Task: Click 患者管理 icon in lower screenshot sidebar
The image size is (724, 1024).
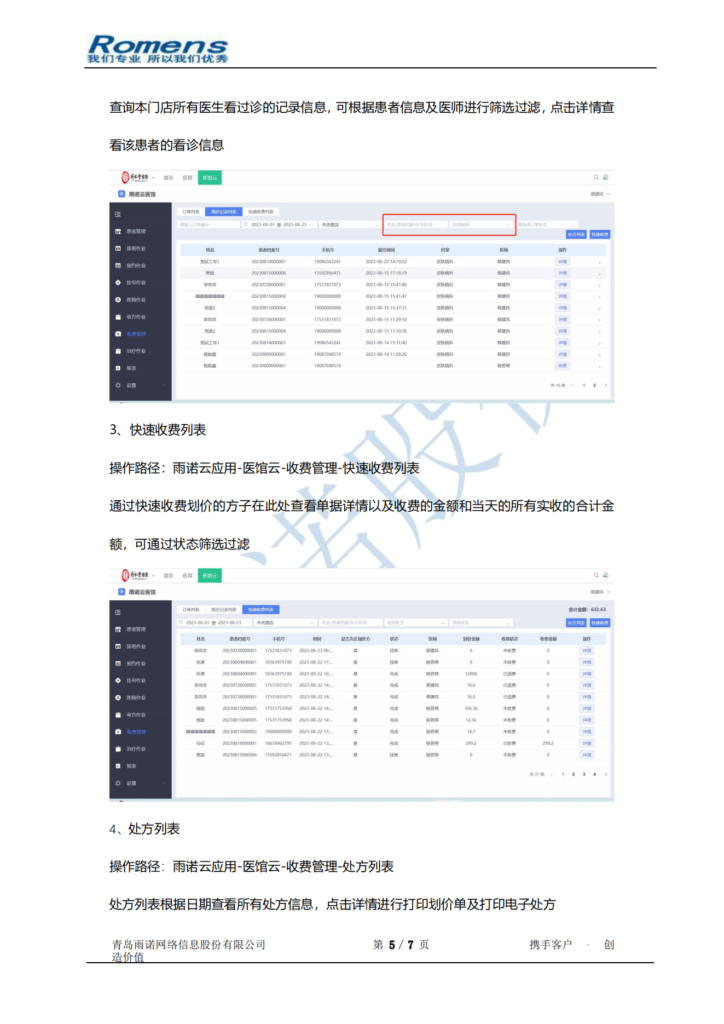Action: point(118,629)
